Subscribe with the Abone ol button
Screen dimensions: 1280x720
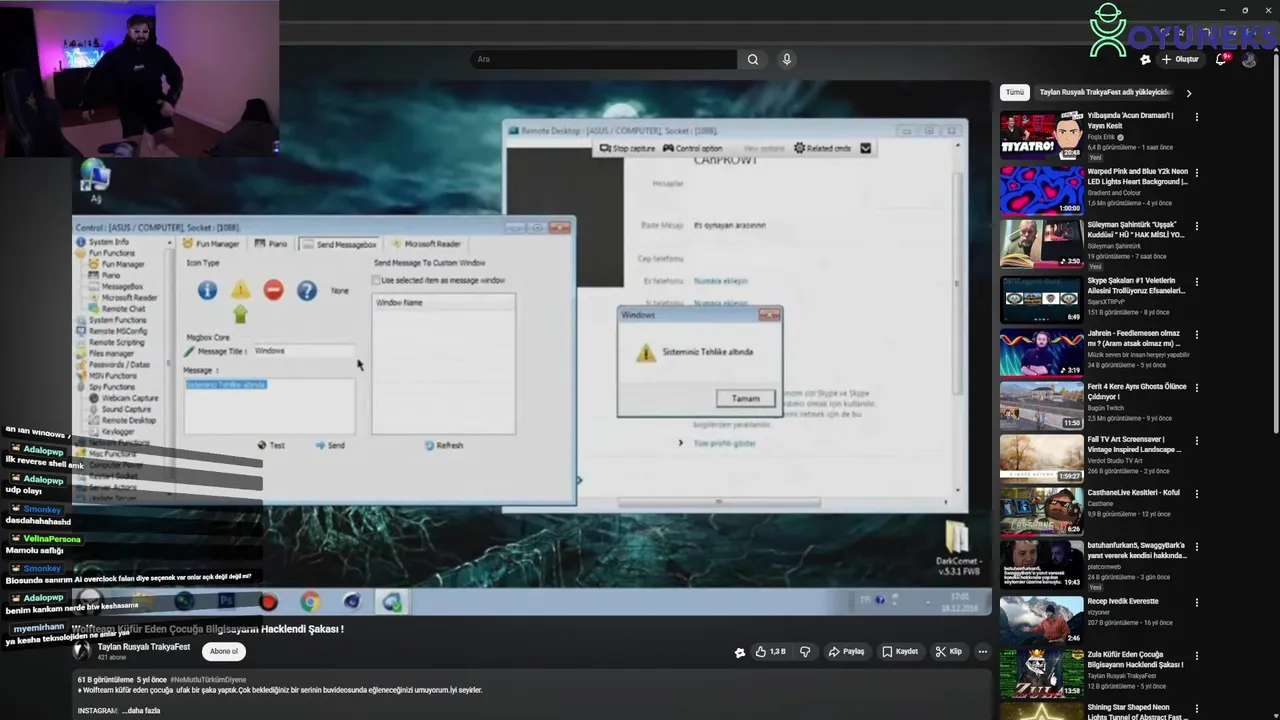[224, 651]
